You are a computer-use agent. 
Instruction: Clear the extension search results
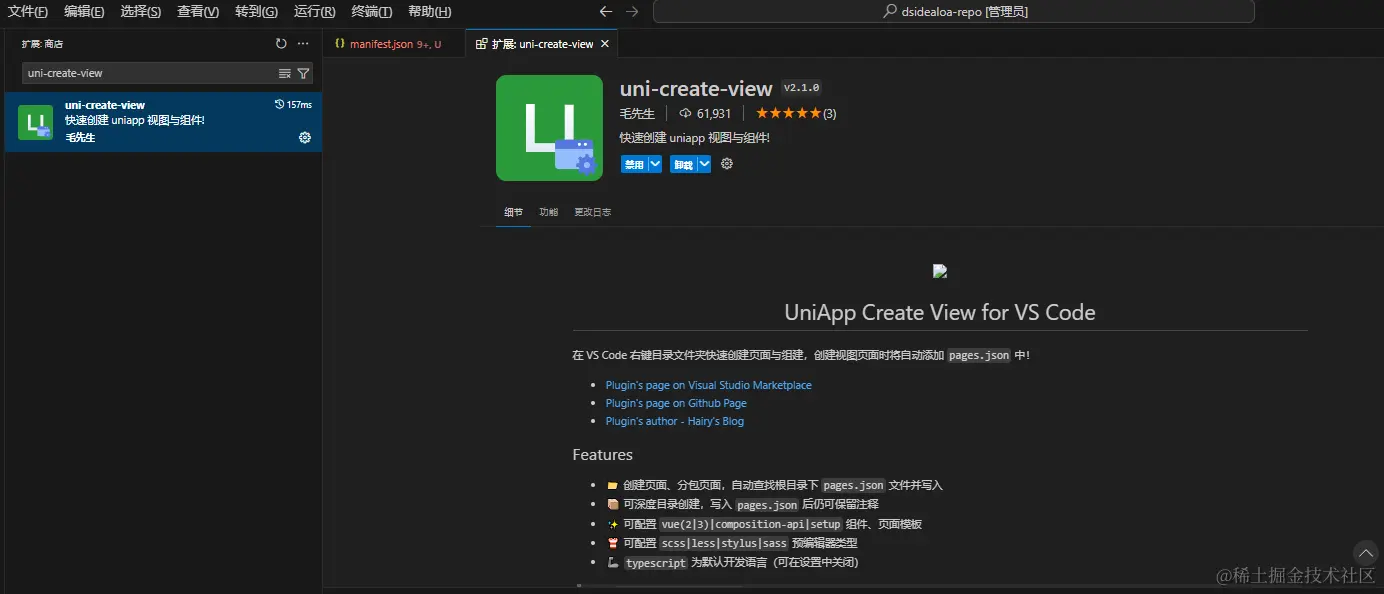tap(285, 73)
